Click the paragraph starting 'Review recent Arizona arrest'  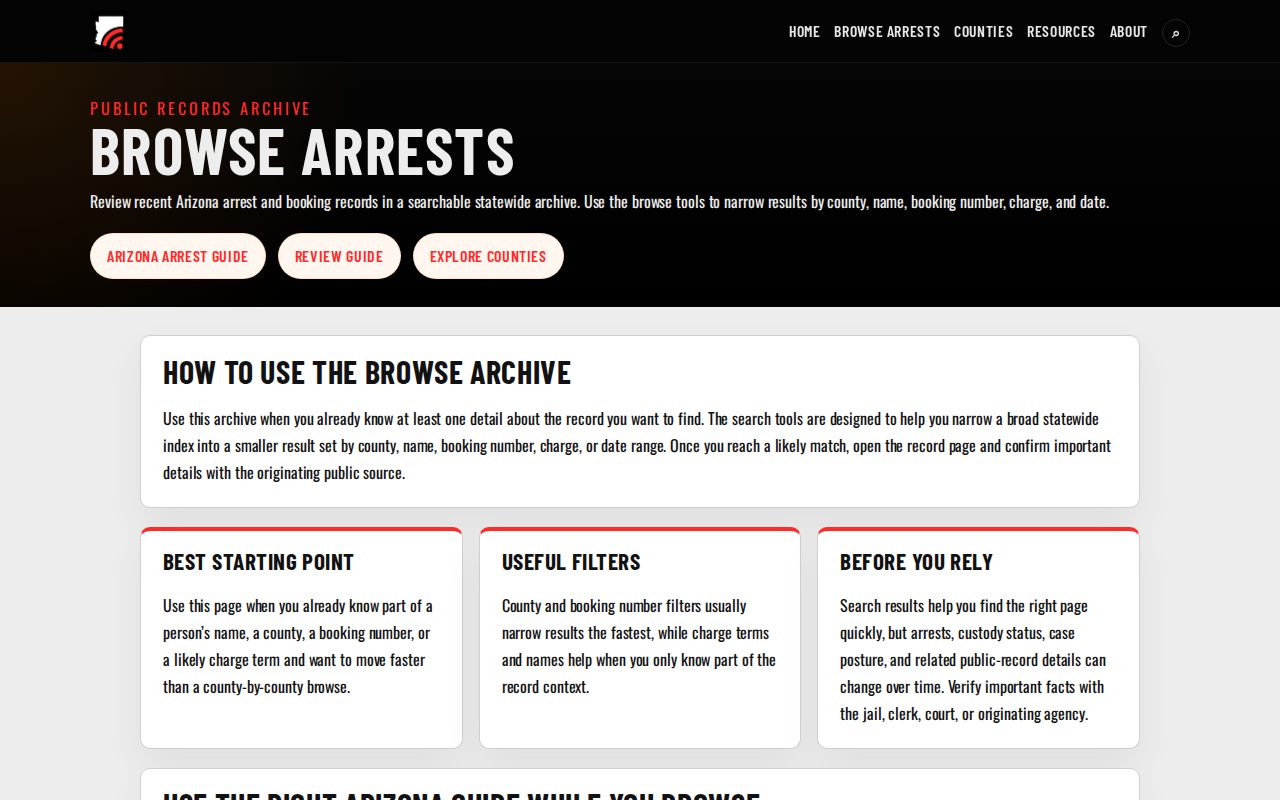(x=599, y=202)
